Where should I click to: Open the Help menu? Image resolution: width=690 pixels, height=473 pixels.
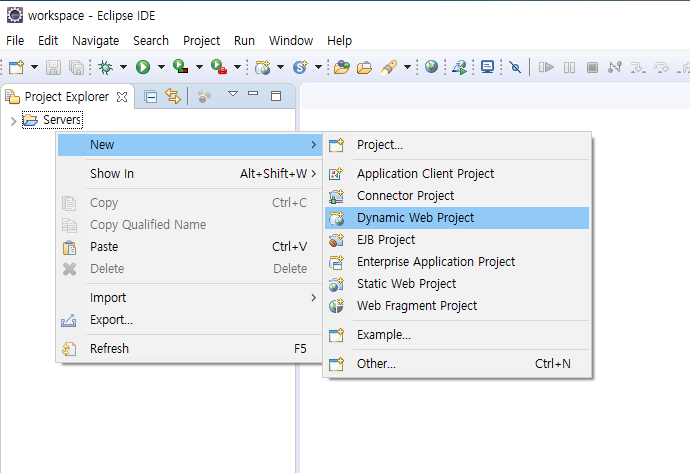pyautogui.click(x=339, y=40)
